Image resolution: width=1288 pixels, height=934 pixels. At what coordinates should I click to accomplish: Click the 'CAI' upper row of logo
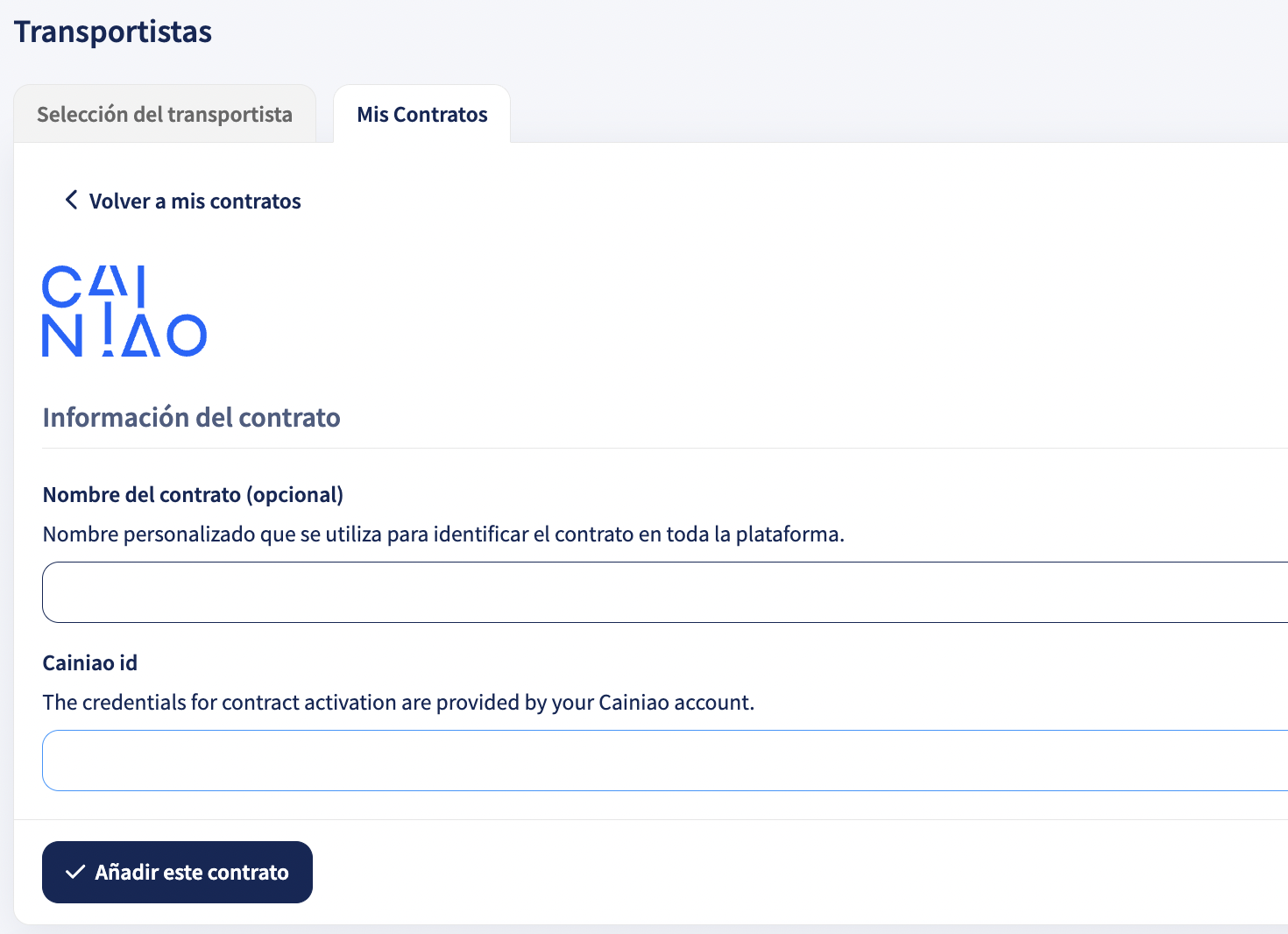(95, 287)
